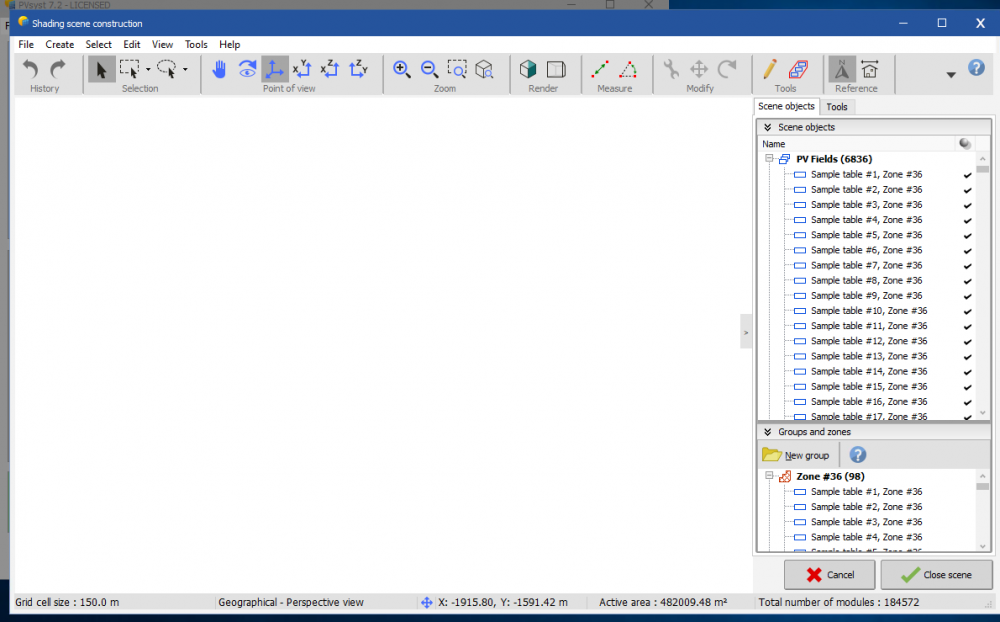Activate the orbit rotation view tool
1000x622 pixels.
click(x=246, y=69)
